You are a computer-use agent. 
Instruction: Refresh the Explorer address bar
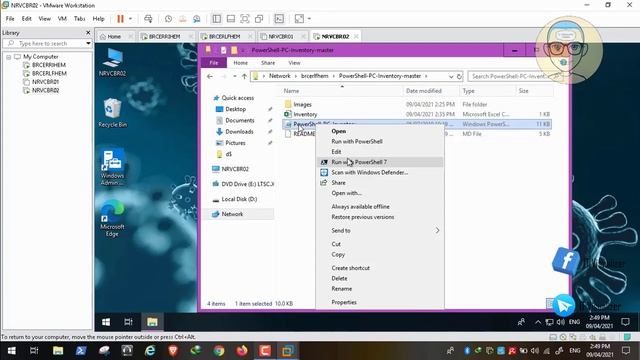pos(459,76)
